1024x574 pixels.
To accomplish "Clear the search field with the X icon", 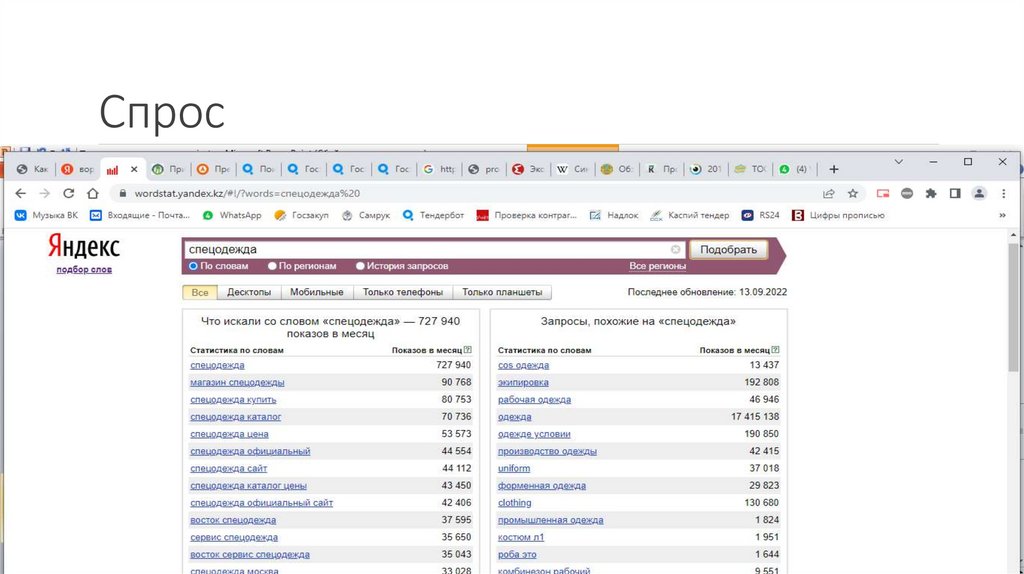I will pos(676,249).
